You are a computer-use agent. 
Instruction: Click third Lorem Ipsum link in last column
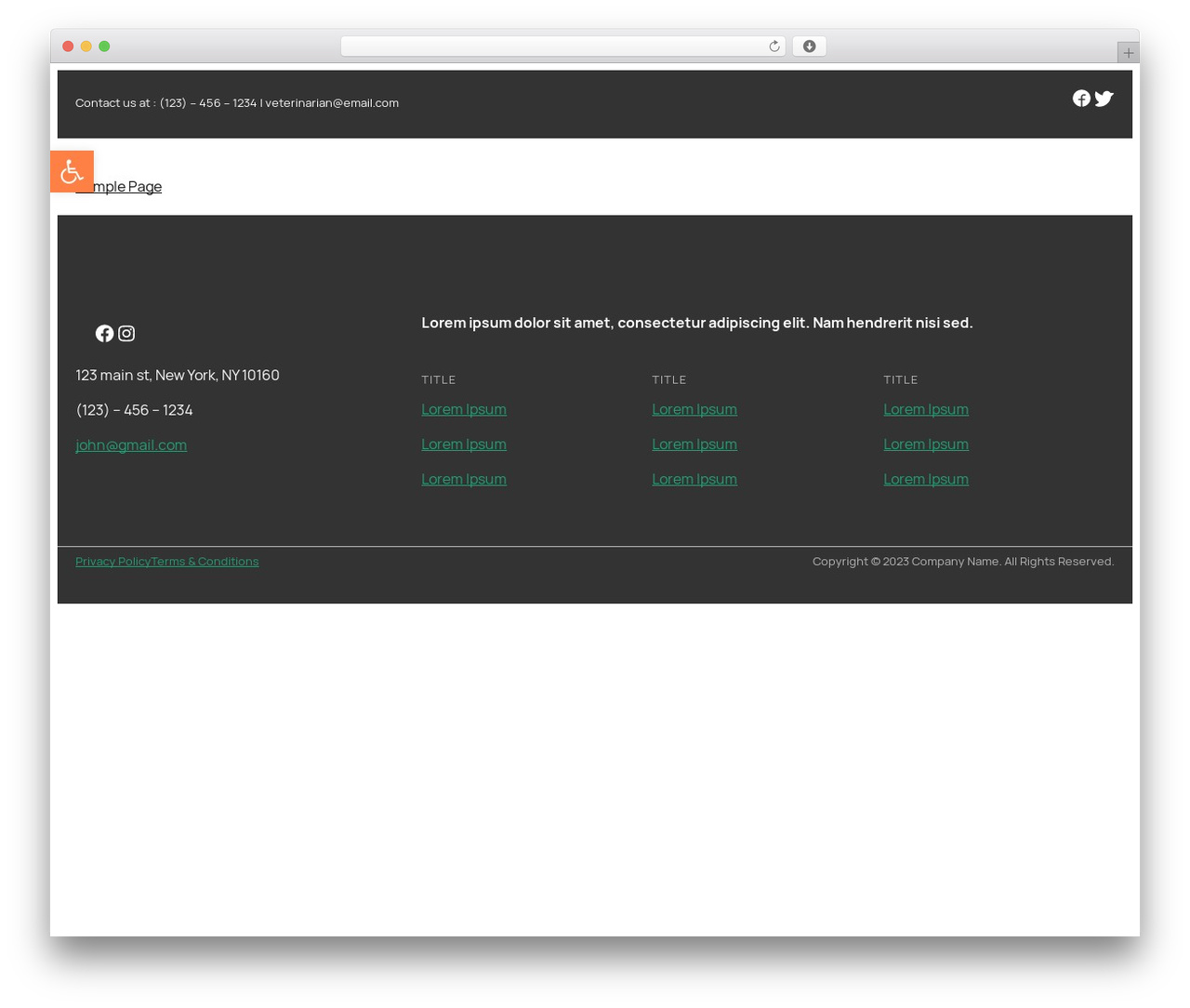[x=926, y=480]
